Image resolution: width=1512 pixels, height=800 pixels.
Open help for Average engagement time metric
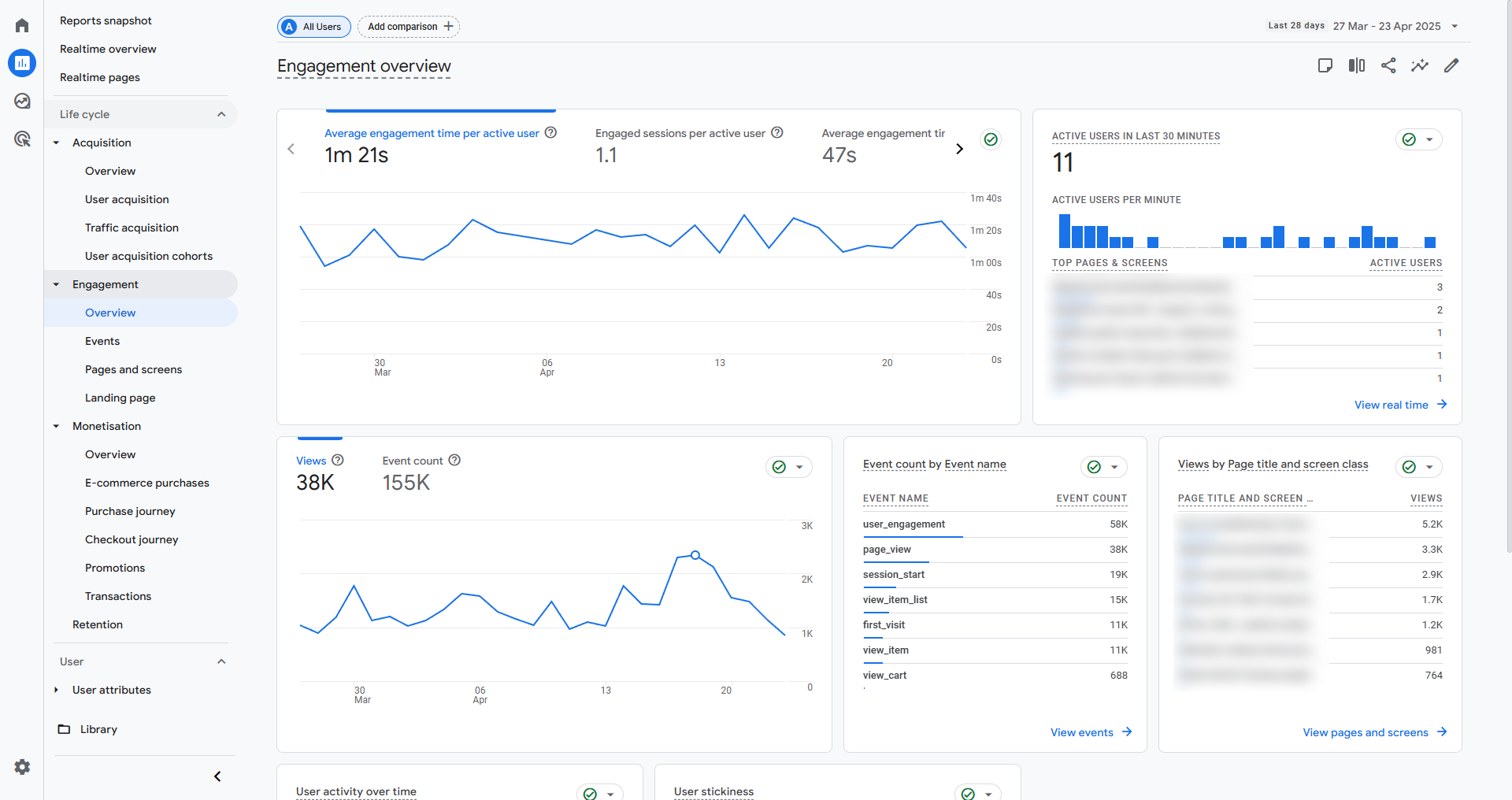point(551,133)
